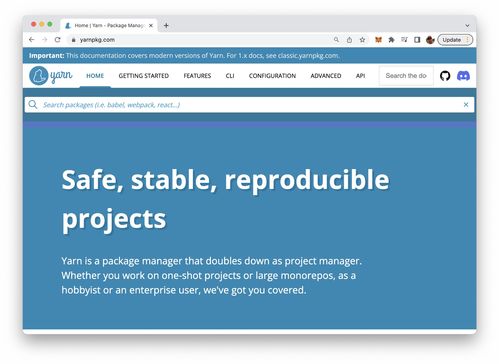Image resolution: width=499 pixels, height=364 pixels.
Task: Expand the tab search chevron in the tab strip
Action: tap(467, 26)
